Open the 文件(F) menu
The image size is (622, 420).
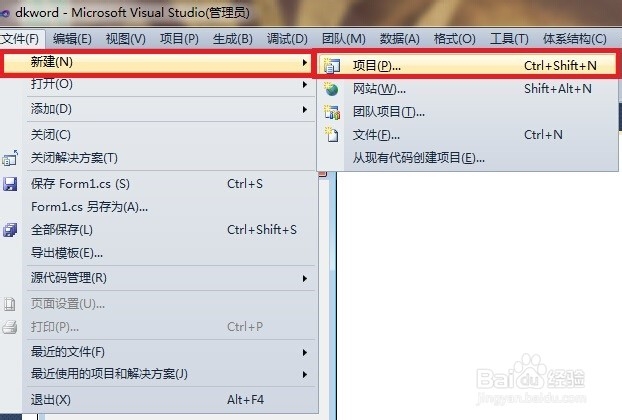[20, 39]
